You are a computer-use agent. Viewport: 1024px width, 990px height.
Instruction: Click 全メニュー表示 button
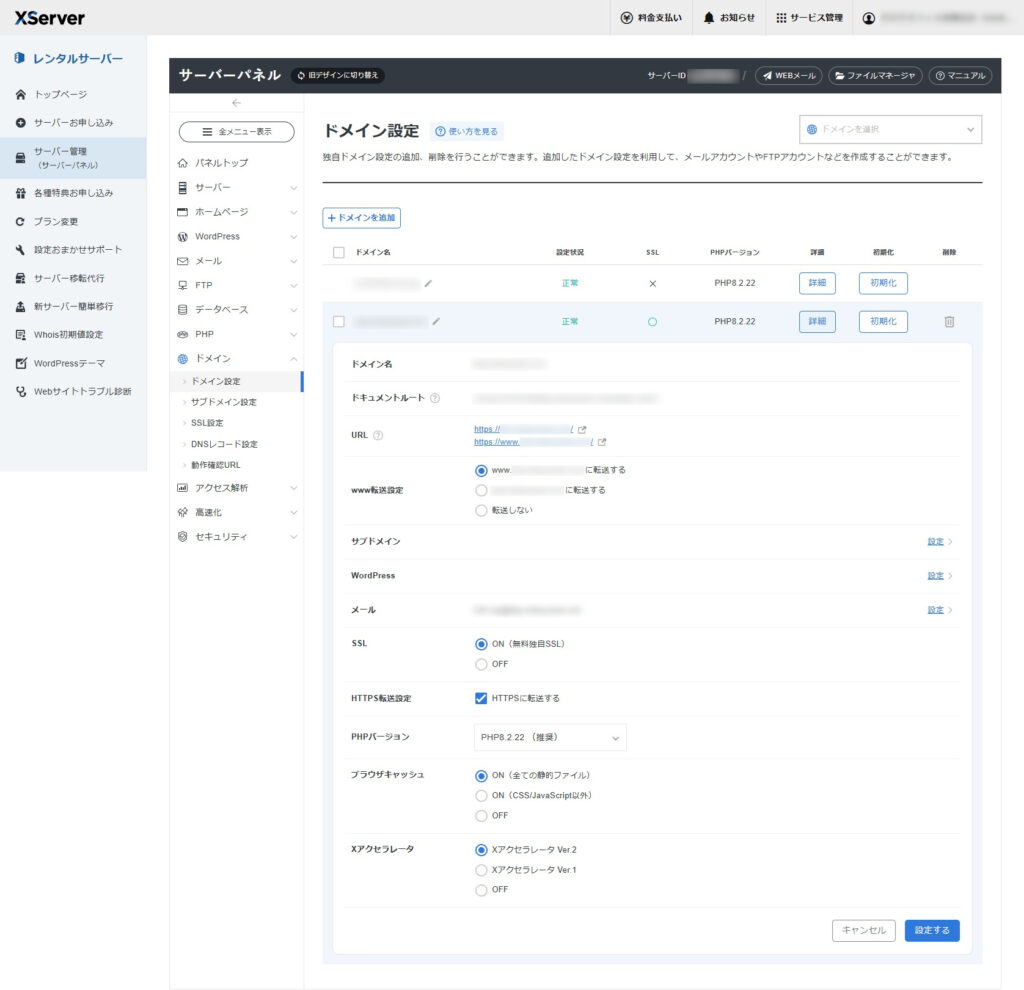pos(236,132)
